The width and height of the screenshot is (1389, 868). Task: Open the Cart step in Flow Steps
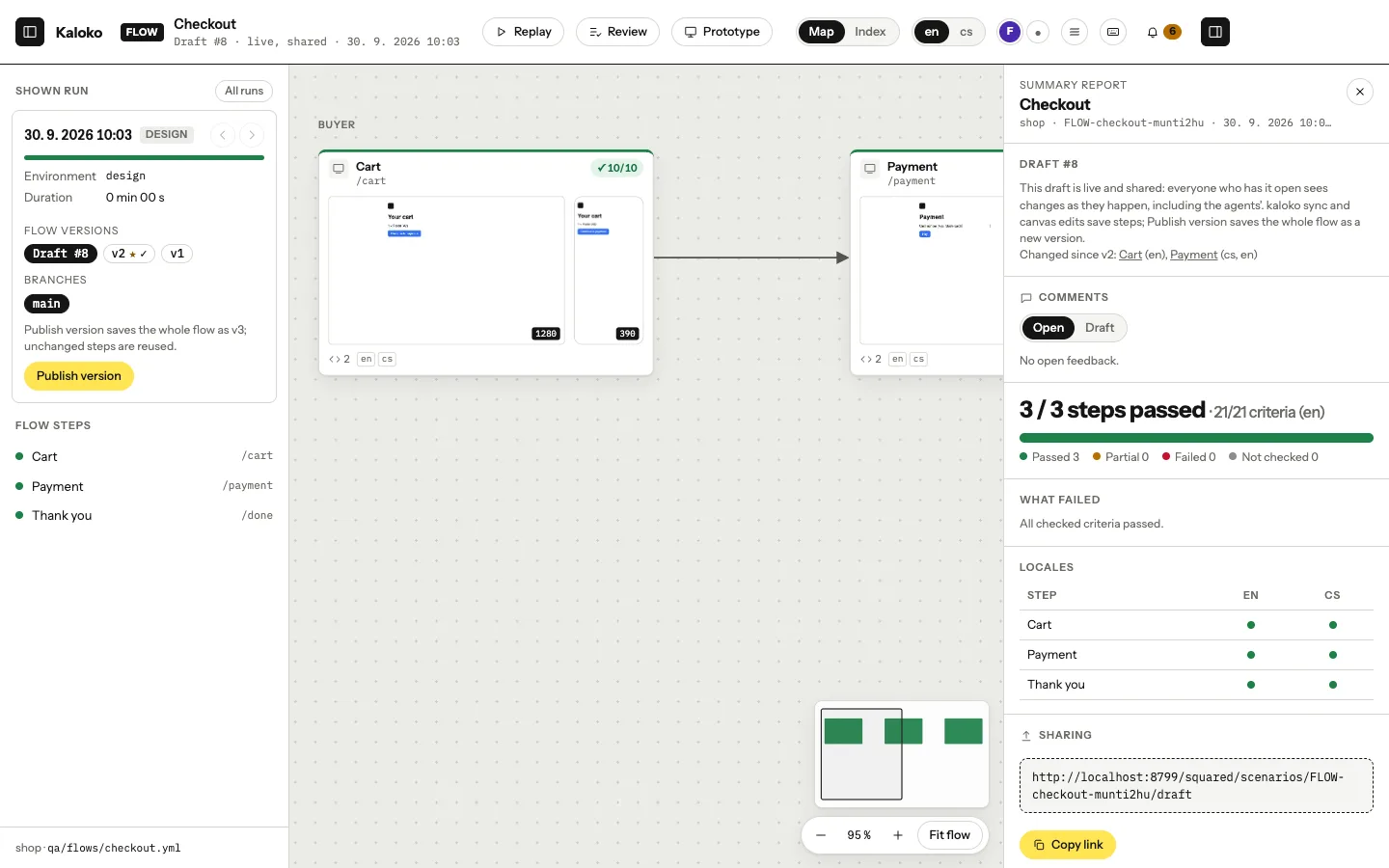click(144, 456)
